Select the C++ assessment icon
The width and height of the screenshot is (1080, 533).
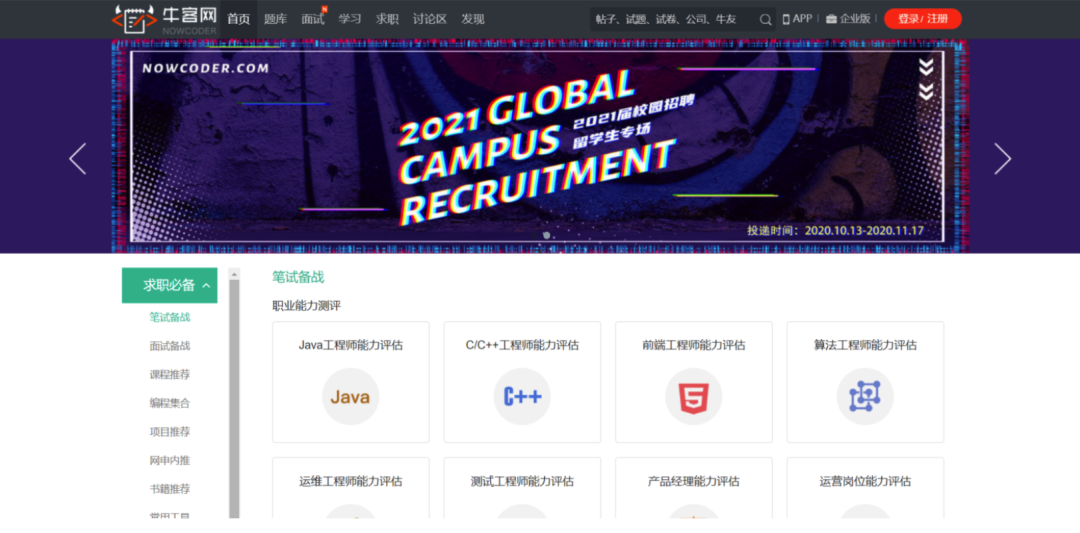coord(522,397)
